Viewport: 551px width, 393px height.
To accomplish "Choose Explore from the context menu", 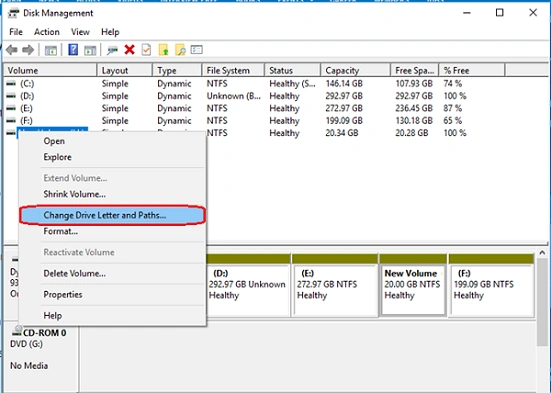I will pos(112,157).
